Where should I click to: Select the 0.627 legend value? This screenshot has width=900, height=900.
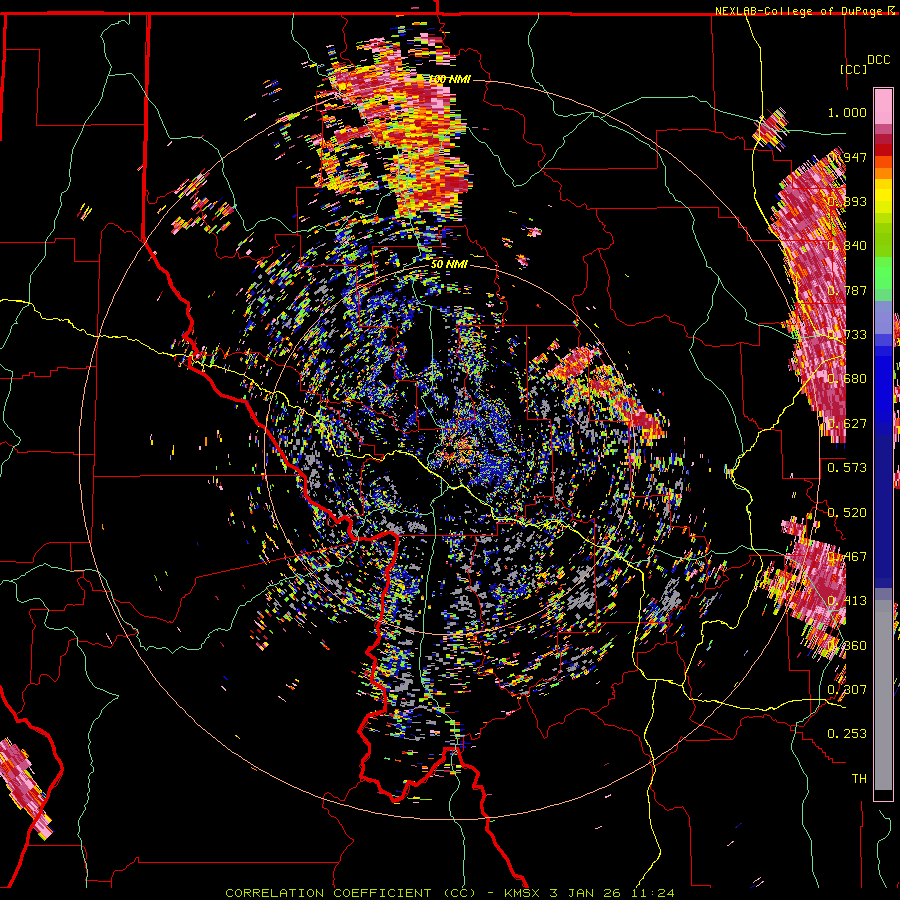[x=847, y=424]
